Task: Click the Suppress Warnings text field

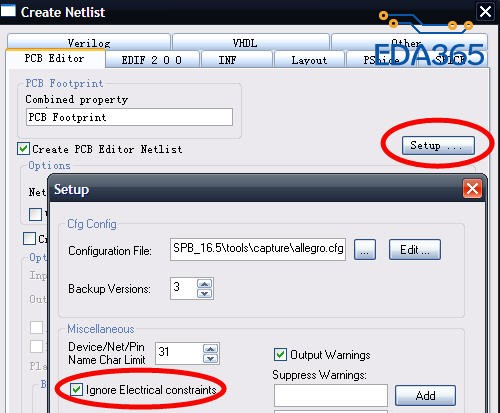Action: click(x=331, y=395)
